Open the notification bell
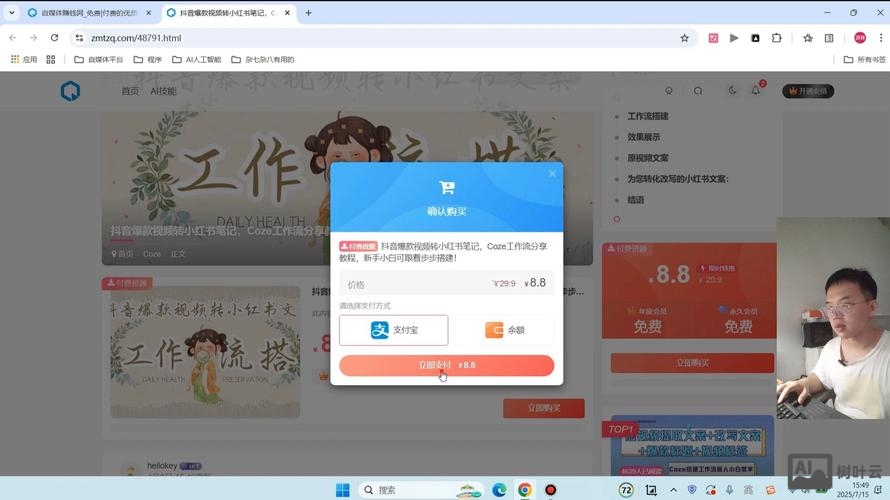The width and height of the screenshot is (890, 500). click(756, 90)
